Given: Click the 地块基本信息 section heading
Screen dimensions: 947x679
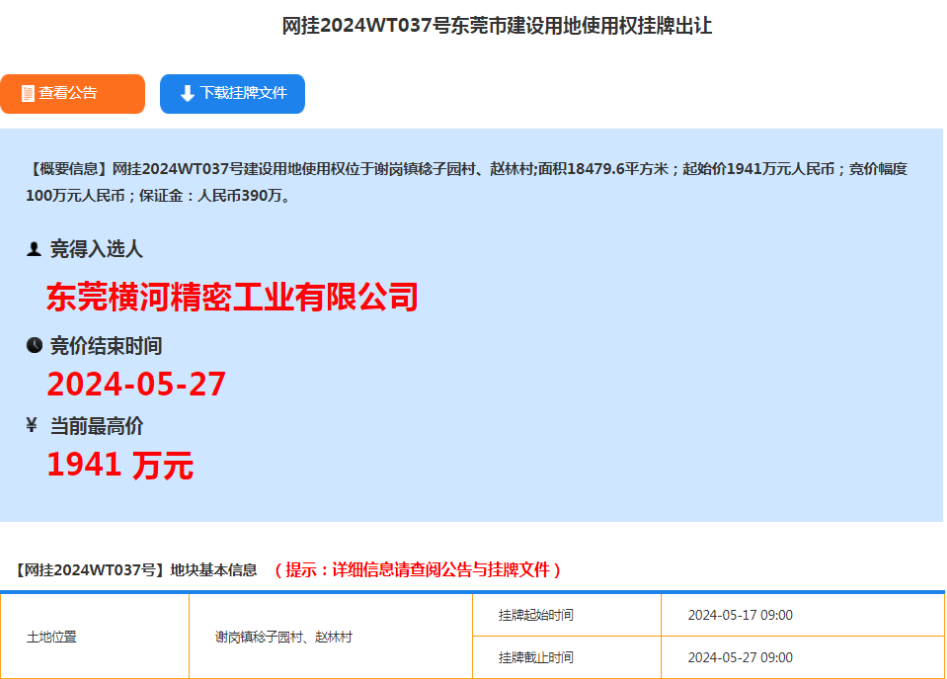Looking at the screenshot, I should coord(136,570).
